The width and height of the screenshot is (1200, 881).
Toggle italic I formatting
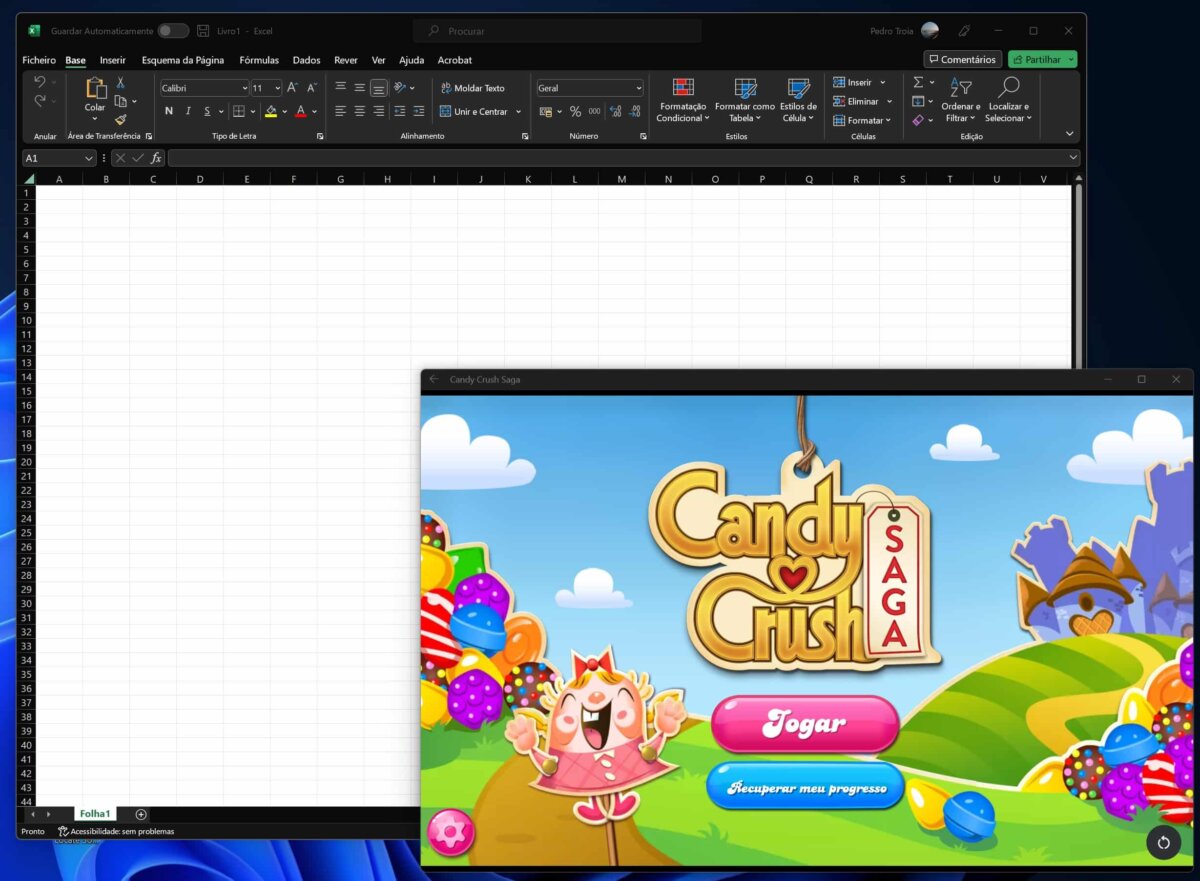[x=188, y=111]
